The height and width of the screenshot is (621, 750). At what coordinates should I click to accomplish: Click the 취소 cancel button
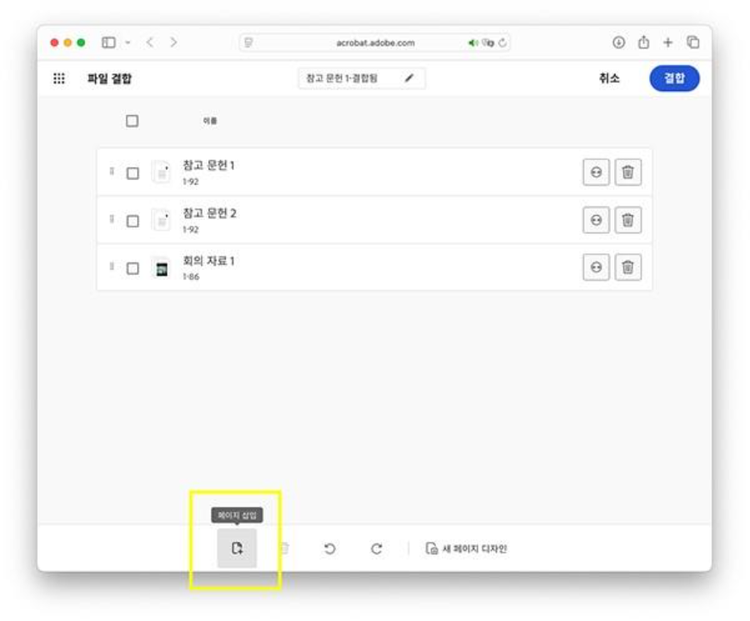pyautogui.click(x=609, y=78)
